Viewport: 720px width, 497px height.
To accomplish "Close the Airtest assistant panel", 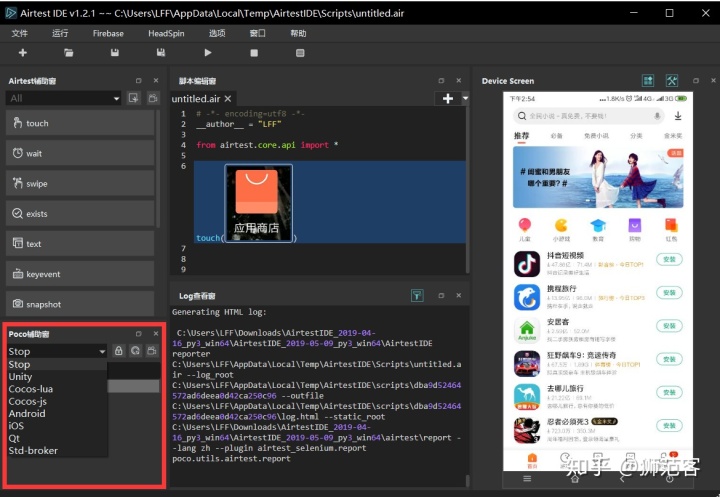I will tap(156, 81).
